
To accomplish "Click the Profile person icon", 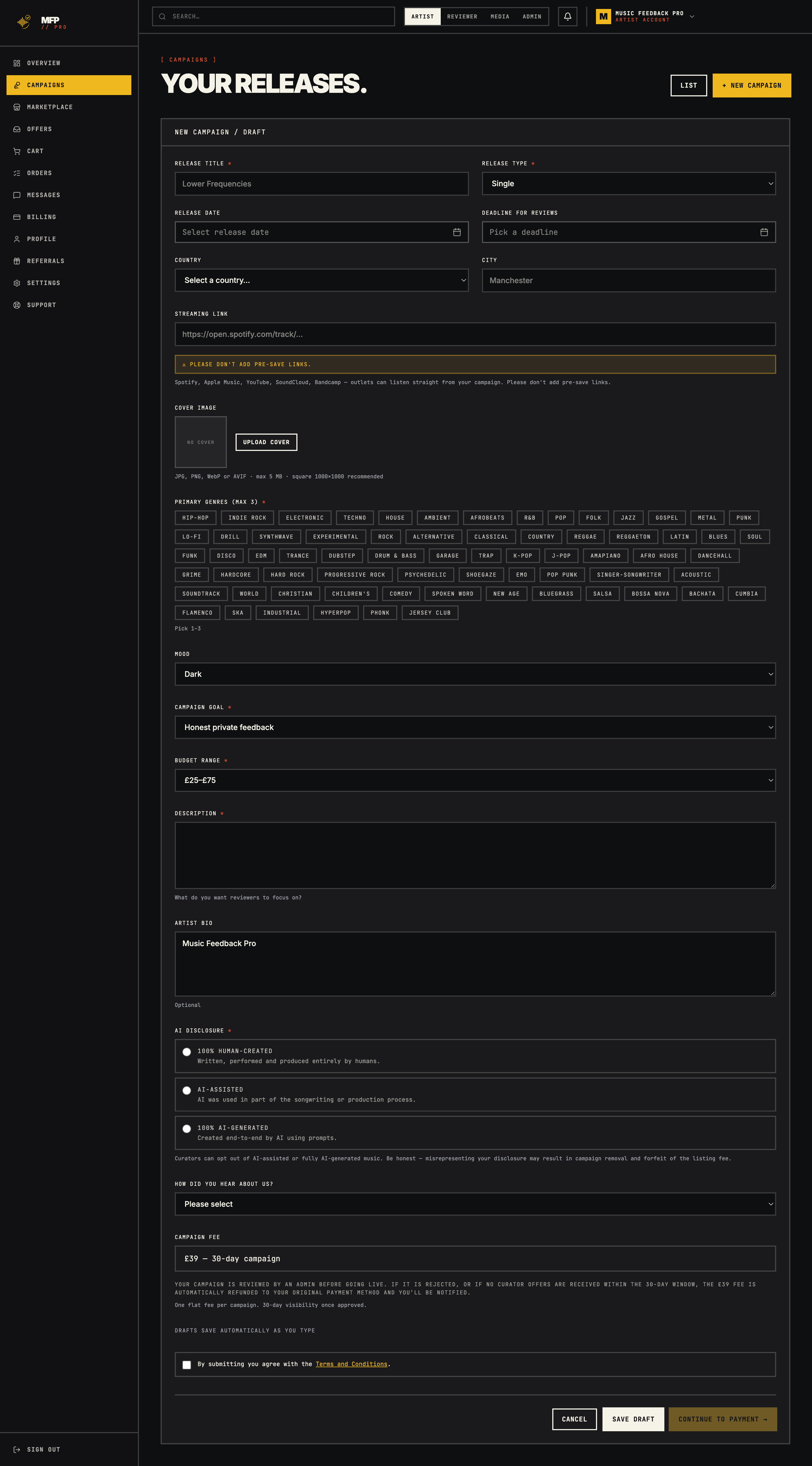I will [x=17, y=239].
